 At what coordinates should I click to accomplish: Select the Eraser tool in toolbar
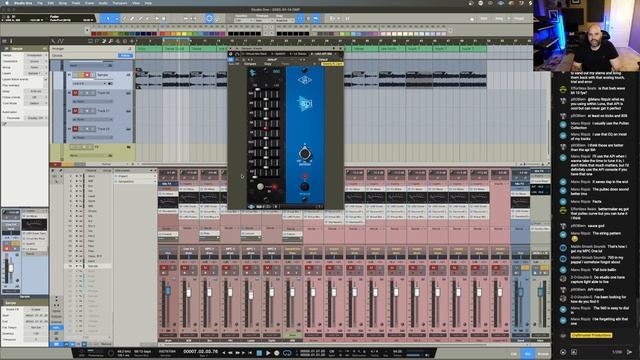[132, 18]
